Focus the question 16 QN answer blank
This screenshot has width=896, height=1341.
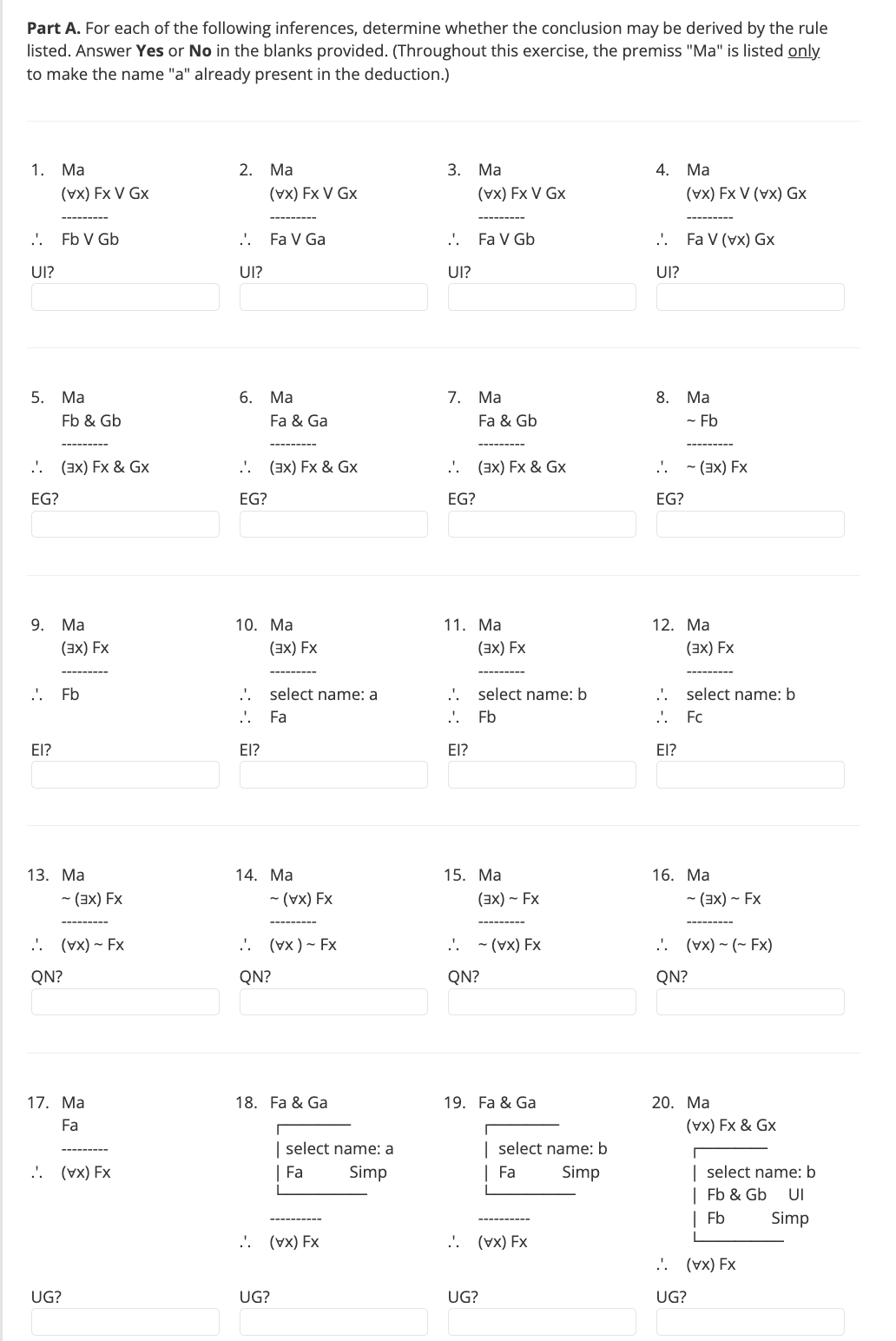point(750,1001)
